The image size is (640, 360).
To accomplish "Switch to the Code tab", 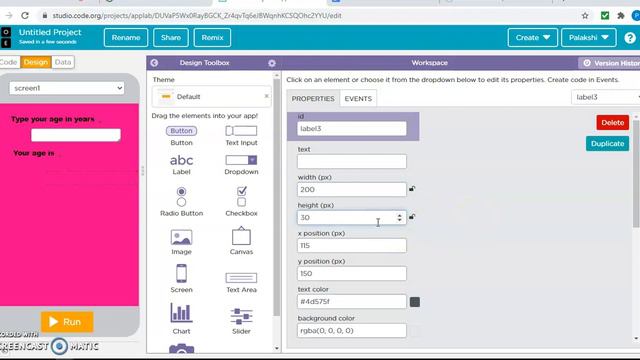I will [9, 62].
